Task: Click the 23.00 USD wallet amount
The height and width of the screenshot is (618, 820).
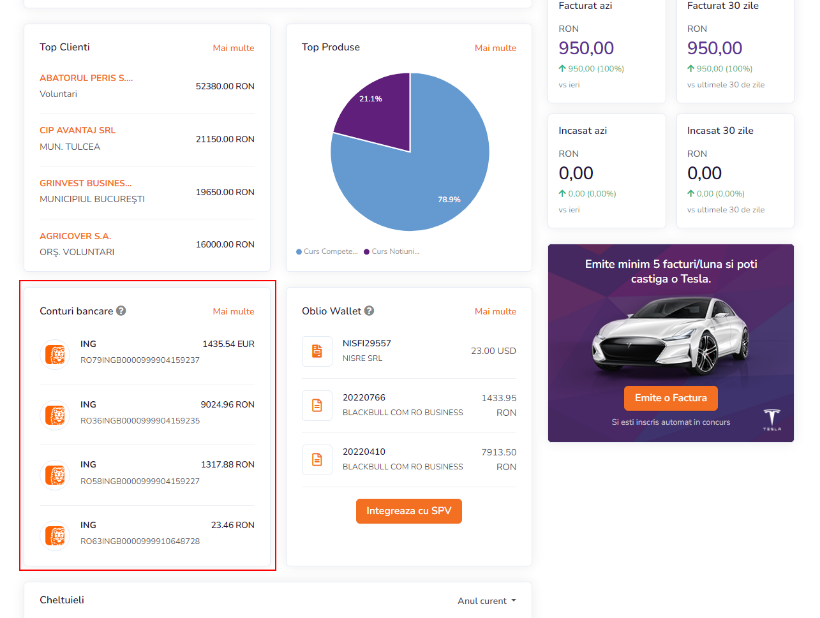Action: pyautogui.click(x=493, y=351)
